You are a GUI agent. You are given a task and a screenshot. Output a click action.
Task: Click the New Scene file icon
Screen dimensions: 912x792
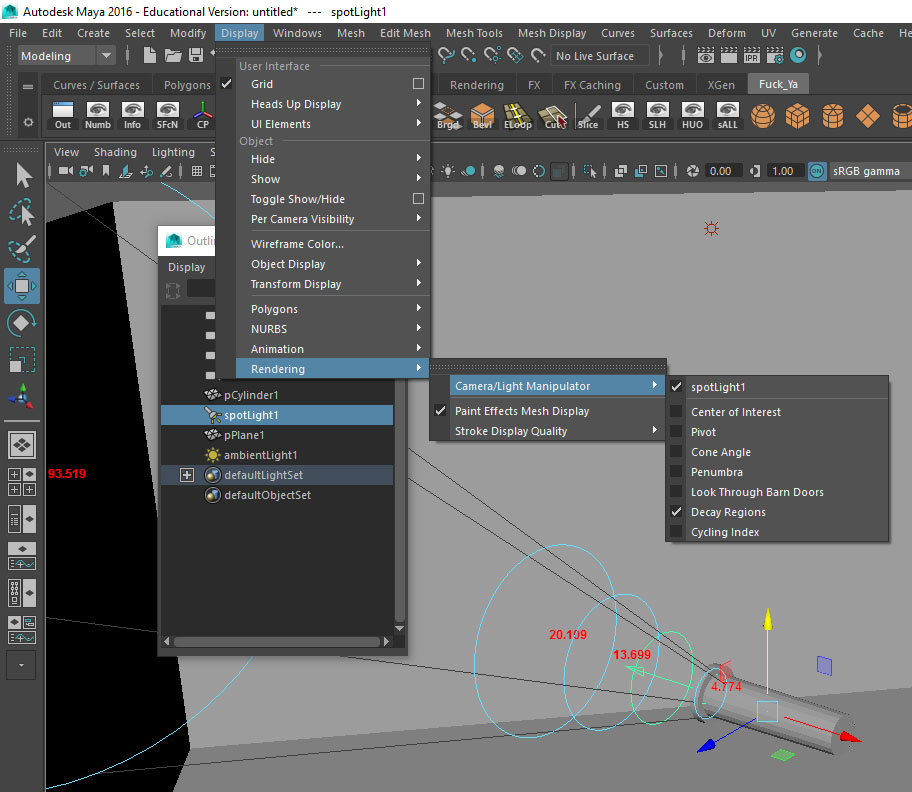coord(149,55)
